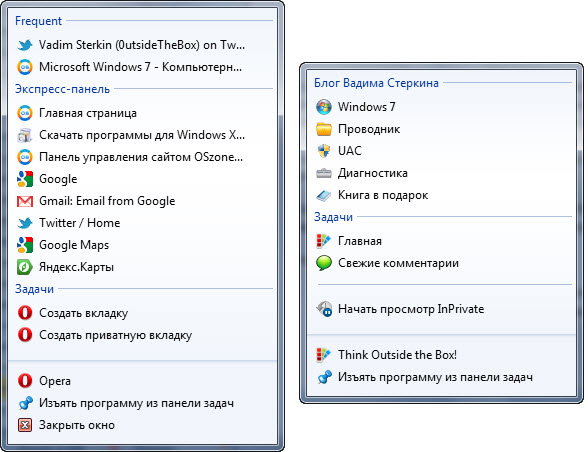
Task: Click the red Opera icon beside Создать вкладку
Action: [x=25, y=312]
